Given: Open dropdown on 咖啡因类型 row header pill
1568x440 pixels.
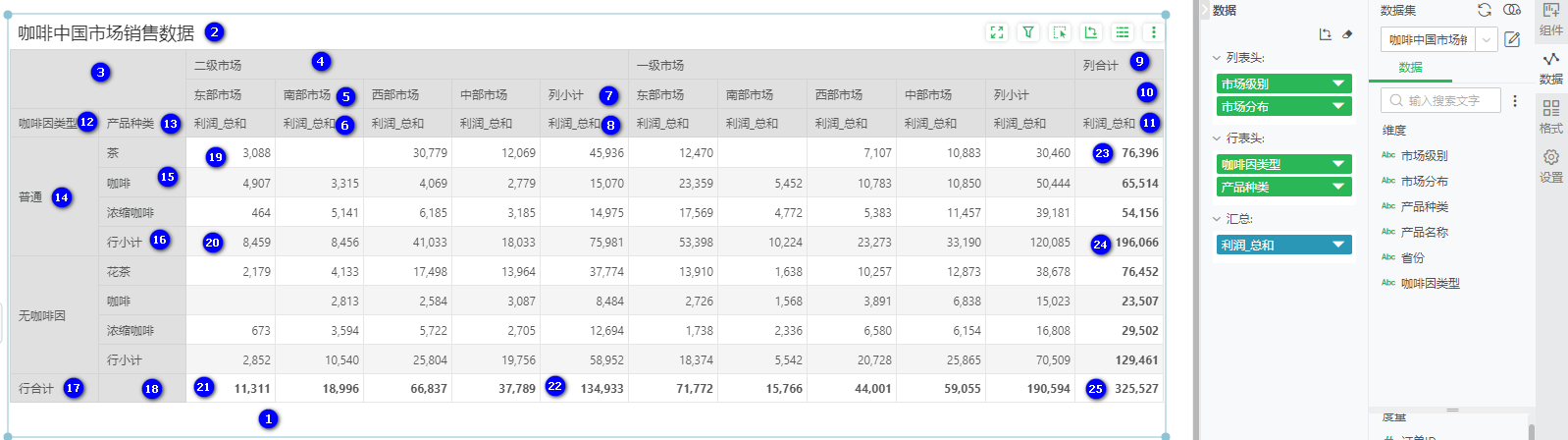Looking at the screenshot, I should [1338, 164].
